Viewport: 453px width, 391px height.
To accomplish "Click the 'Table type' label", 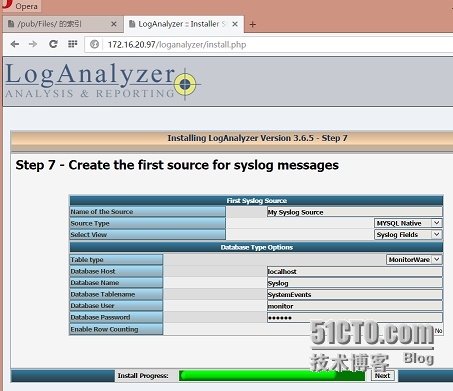I will (87, 260).
